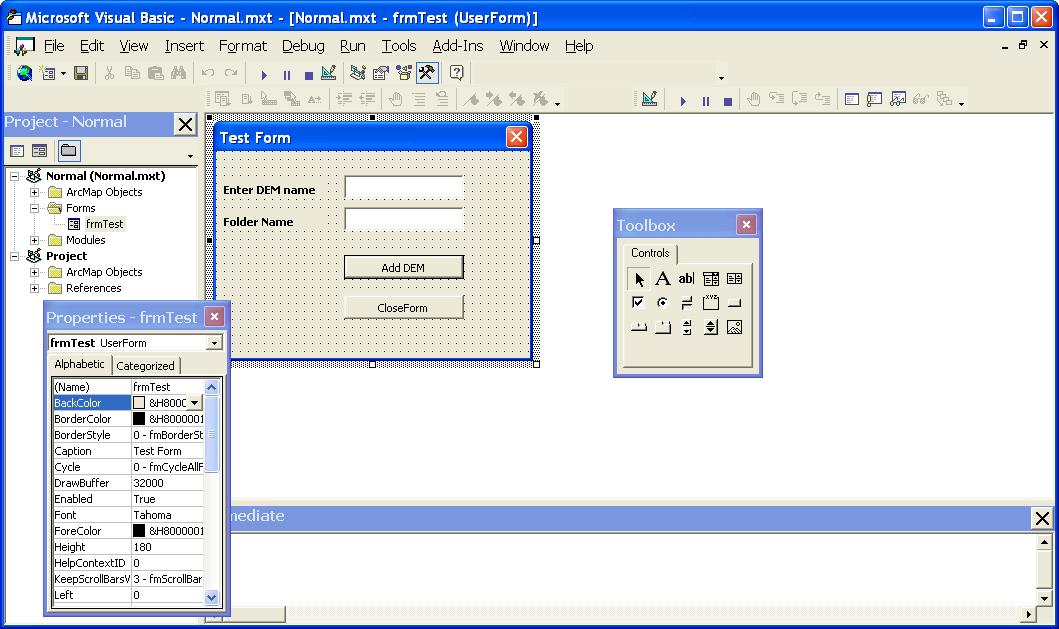1059x629 pixels.
Task: Click the CloseForm button on form
Action: coord(403,308)
